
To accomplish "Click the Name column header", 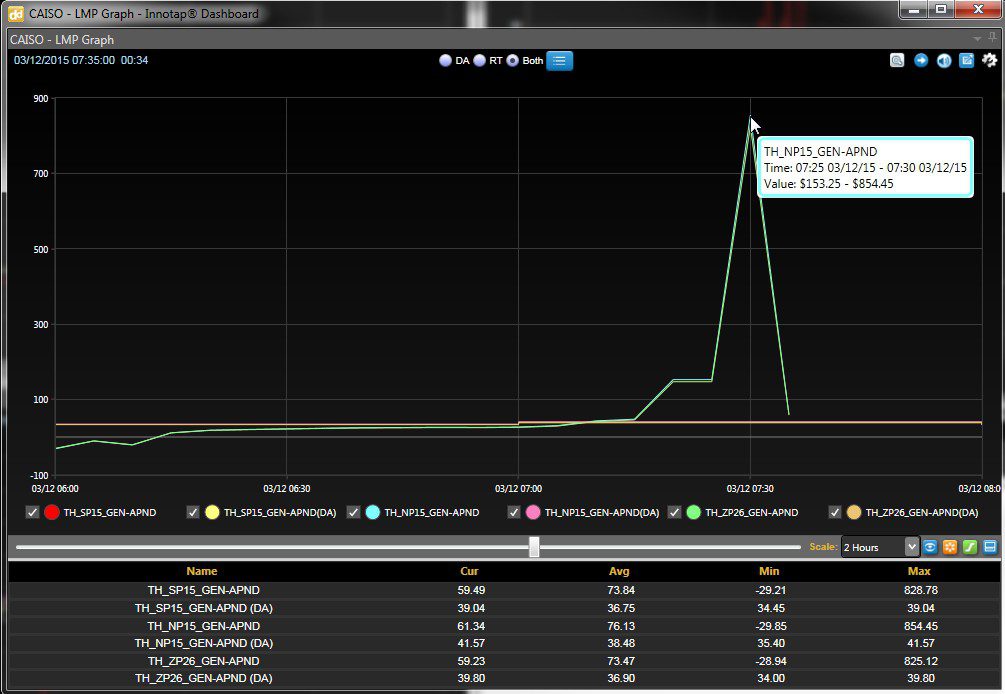I will coord(202,571).
